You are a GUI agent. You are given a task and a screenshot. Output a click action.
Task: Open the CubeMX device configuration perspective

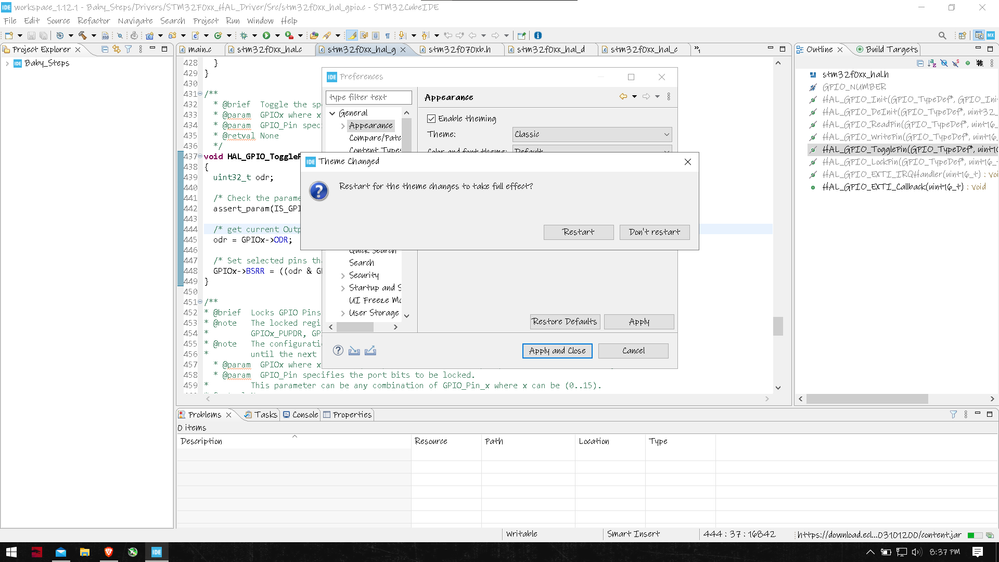tap(991, 36)
